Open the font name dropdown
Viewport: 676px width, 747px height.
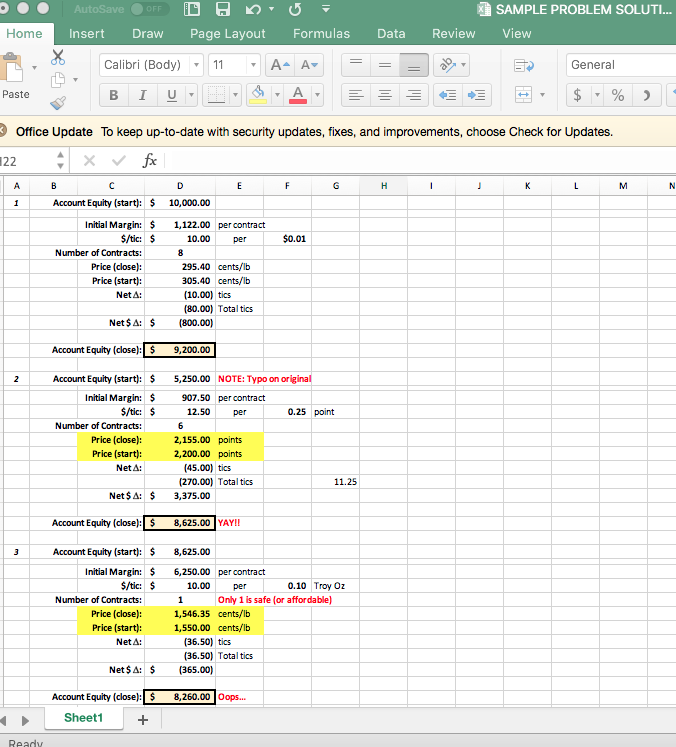pyautogui.click(x=196, y=65)
